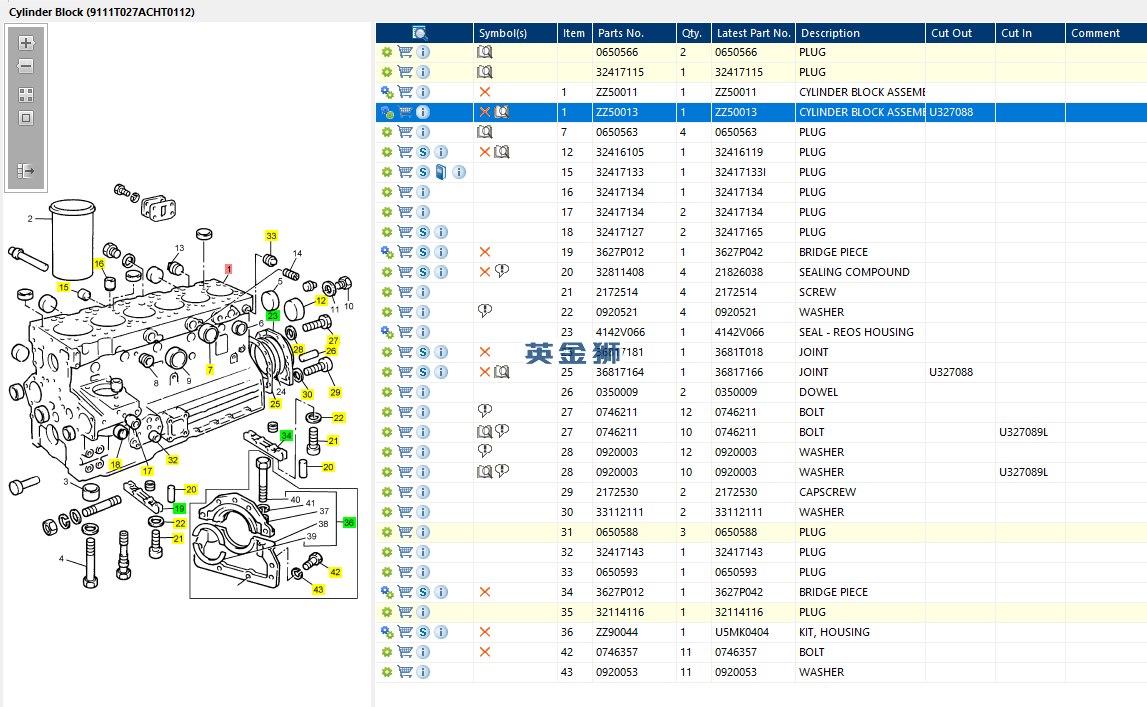The image size is (1147, 707).
Task: Click the blue book icon in row 32417133
Action: coord(441,172)
